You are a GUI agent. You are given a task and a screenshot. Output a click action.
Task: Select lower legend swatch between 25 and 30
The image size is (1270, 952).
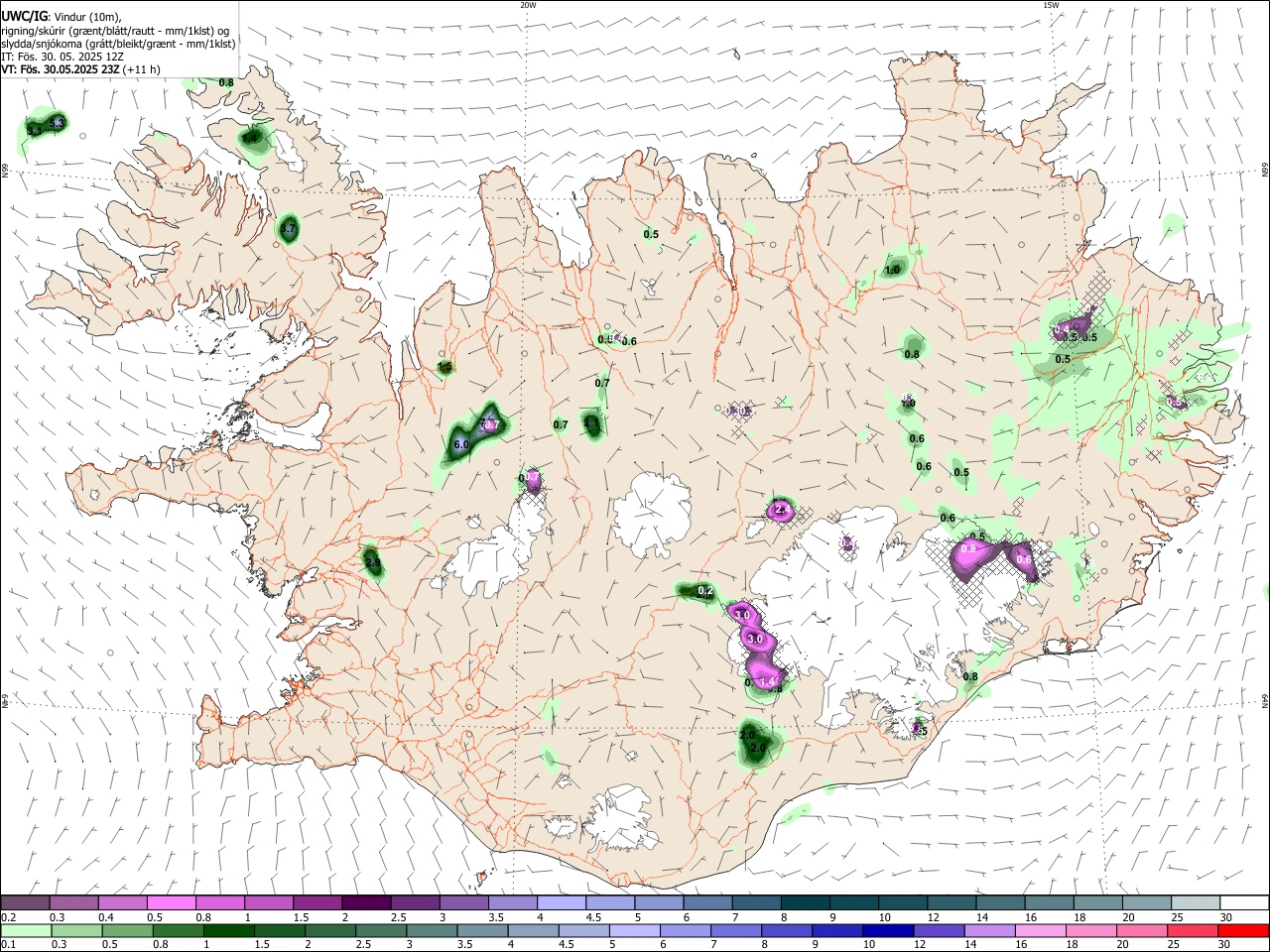pyautogui.click(x=1192, y=930)
